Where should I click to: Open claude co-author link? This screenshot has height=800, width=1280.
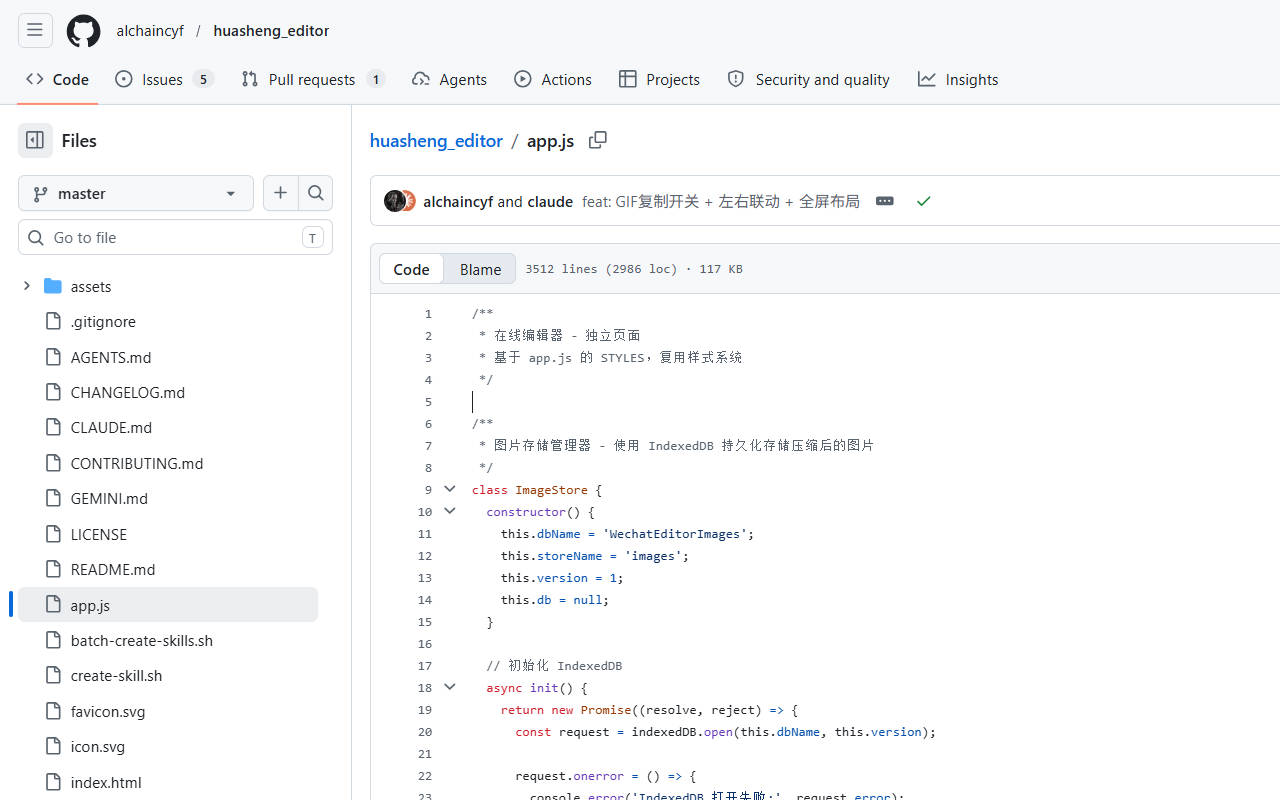tap(550, 201)
